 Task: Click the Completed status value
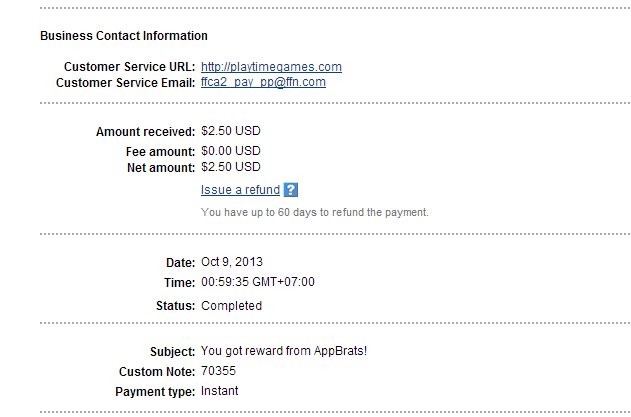point(231,306)
